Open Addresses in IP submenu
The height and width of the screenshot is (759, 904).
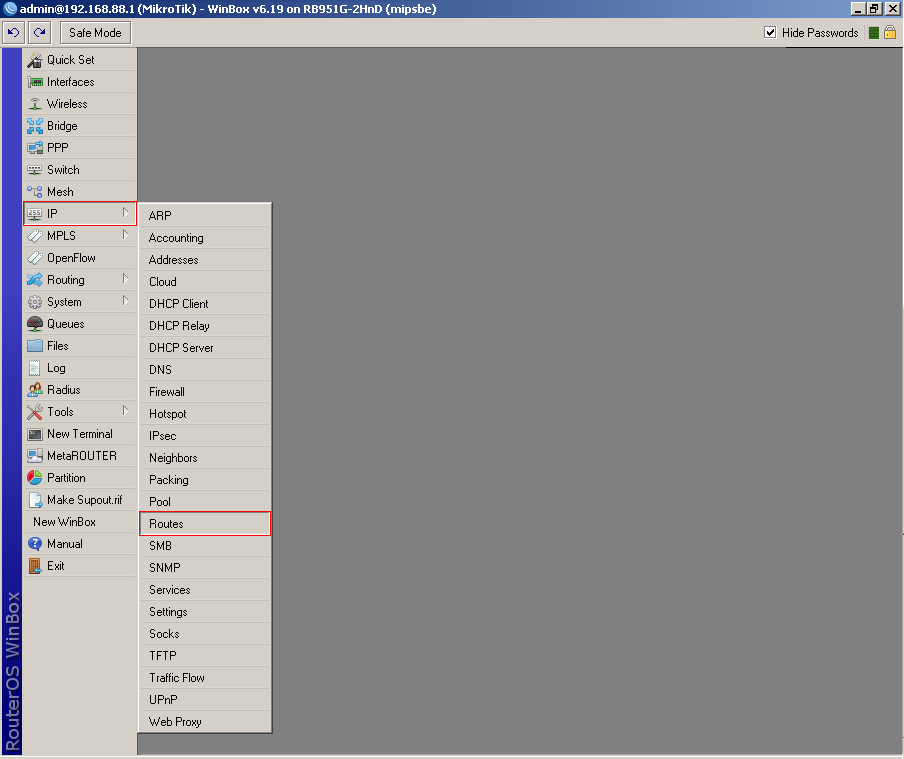[205, 260]
